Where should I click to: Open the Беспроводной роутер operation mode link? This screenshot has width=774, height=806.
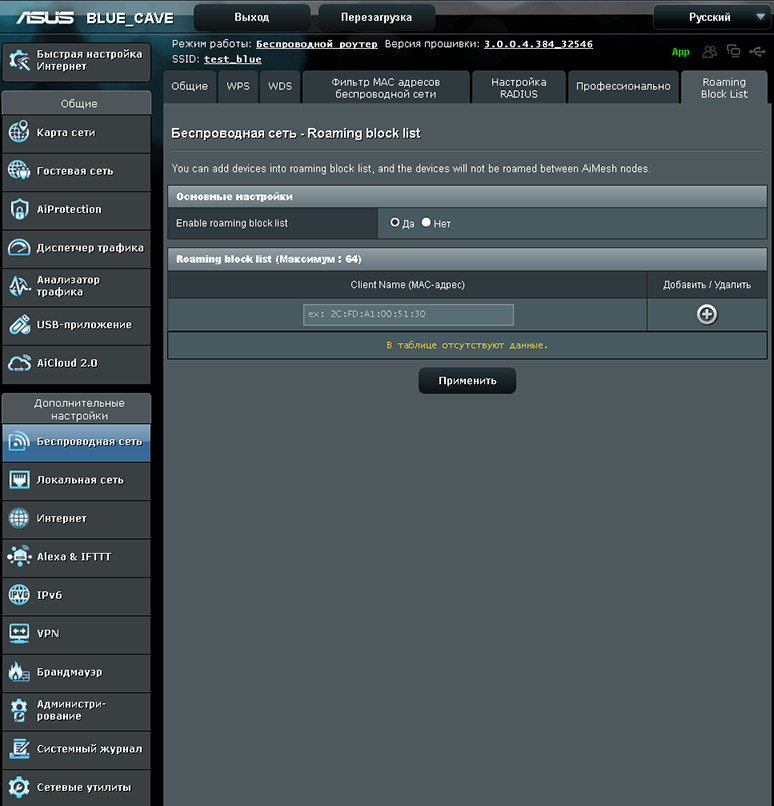click(x=317, y=44)
